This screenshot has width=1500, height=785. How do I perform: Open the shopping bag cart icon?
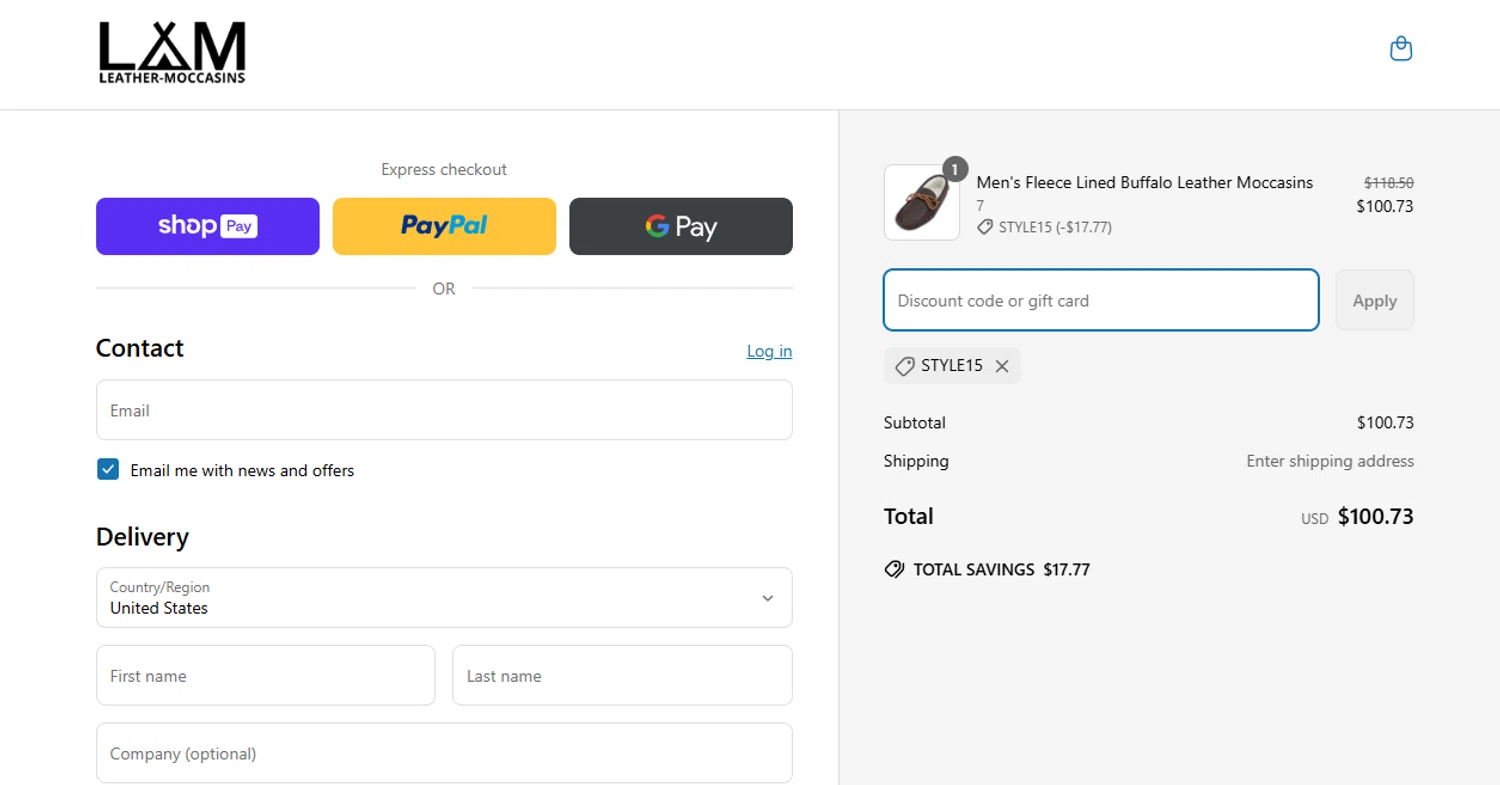point(1401,49)
